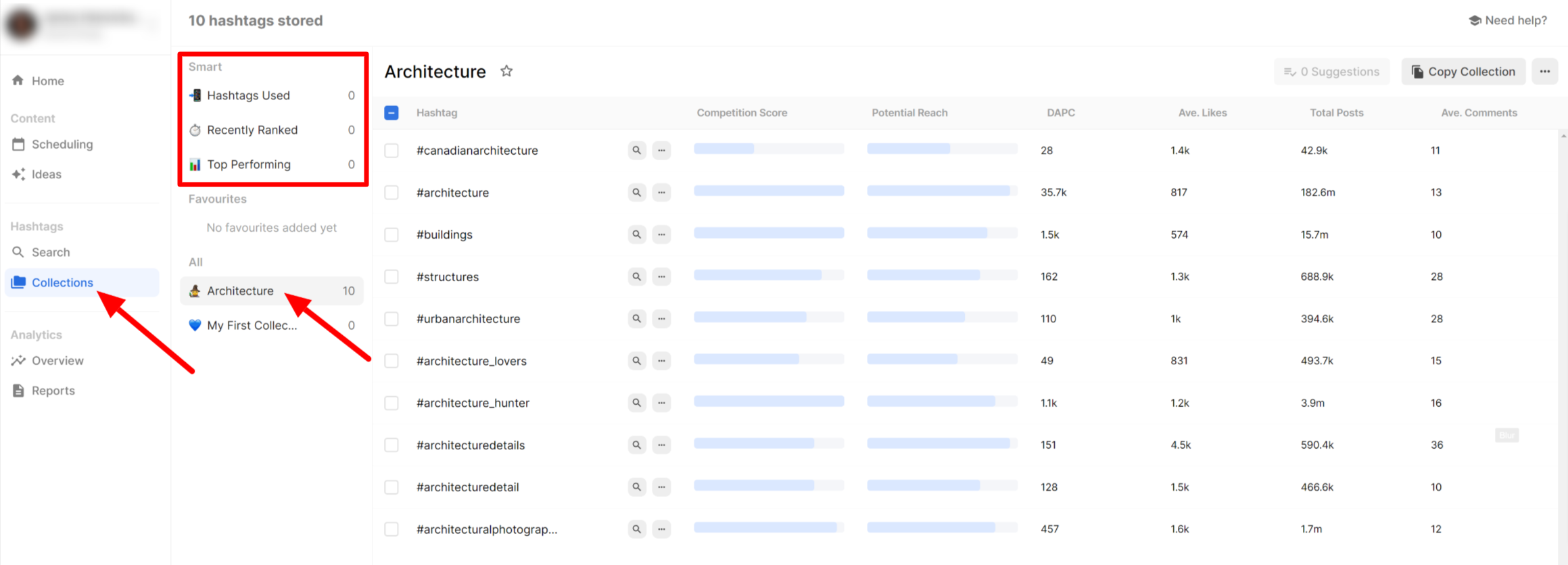This screenshot has width=1568, height=565.
Task: Click the search icon for #canadianarchitecture
Action: point(636,150)
